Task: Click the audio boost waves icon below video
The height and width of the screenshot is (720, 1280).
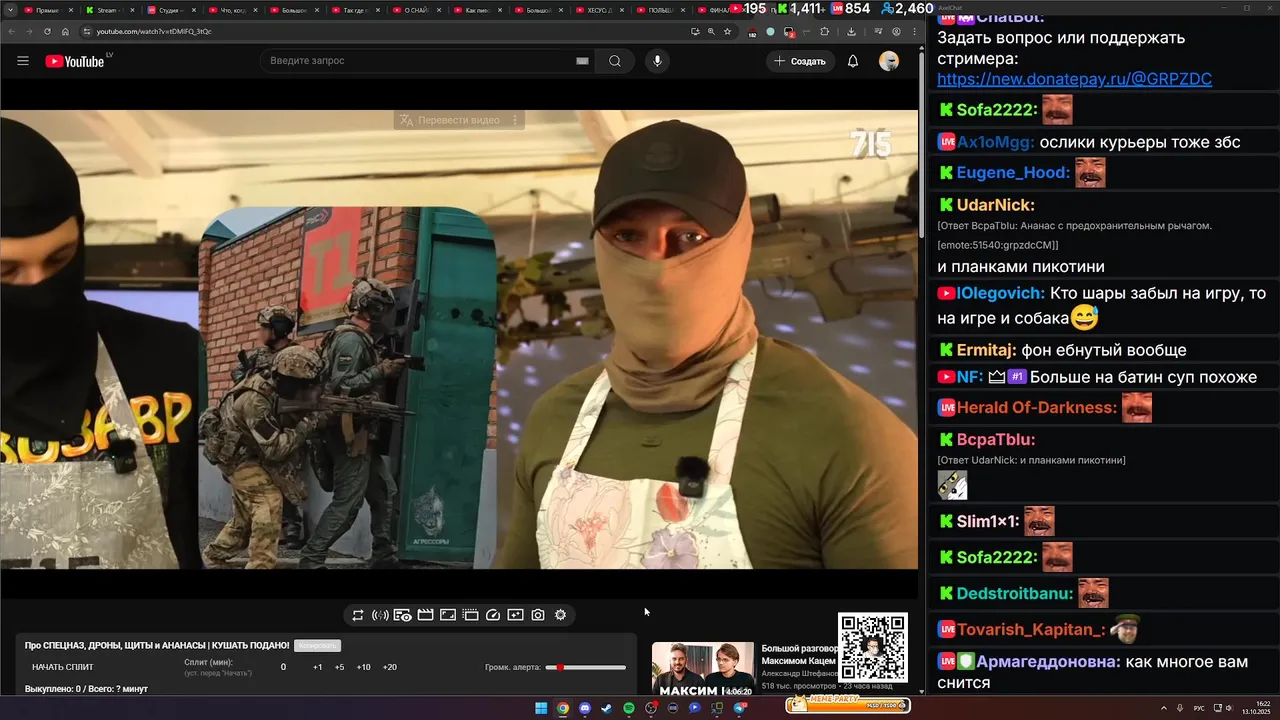Action: (x=380, y=615)
